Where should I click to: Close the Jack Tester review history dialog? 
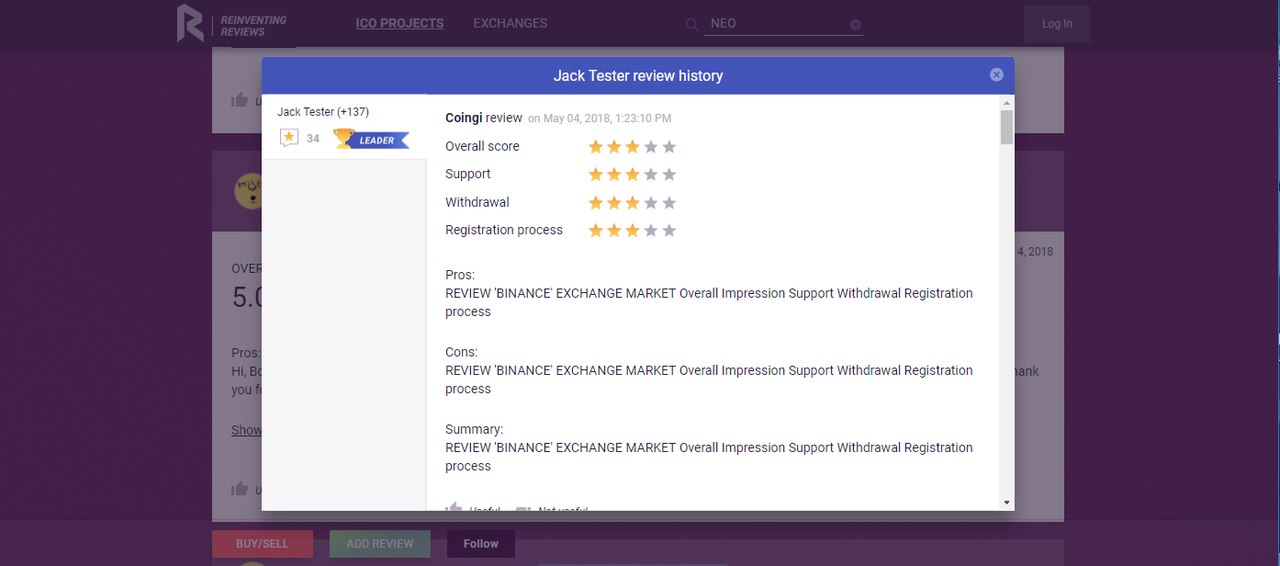pos(996,75)
